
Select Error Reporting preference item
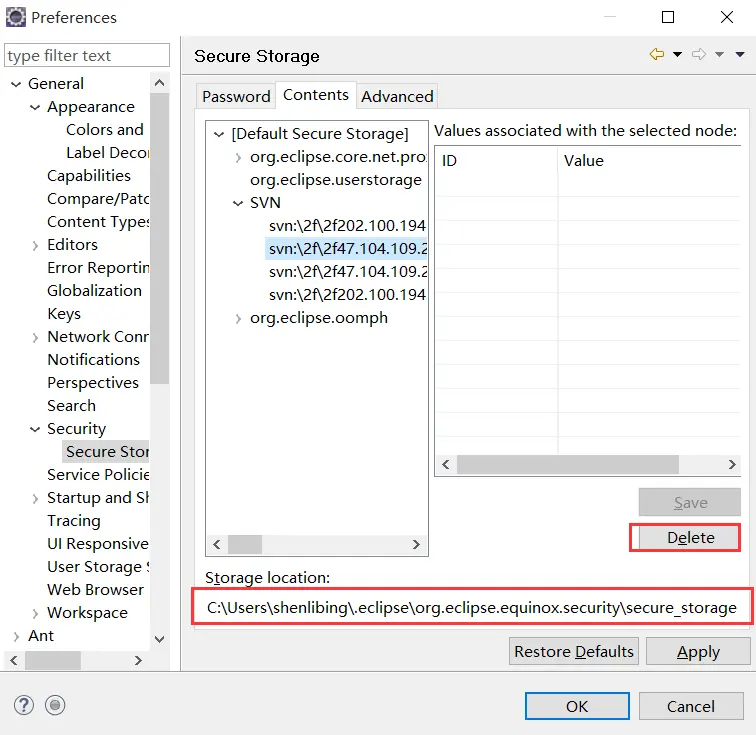(x=98, y=268)
